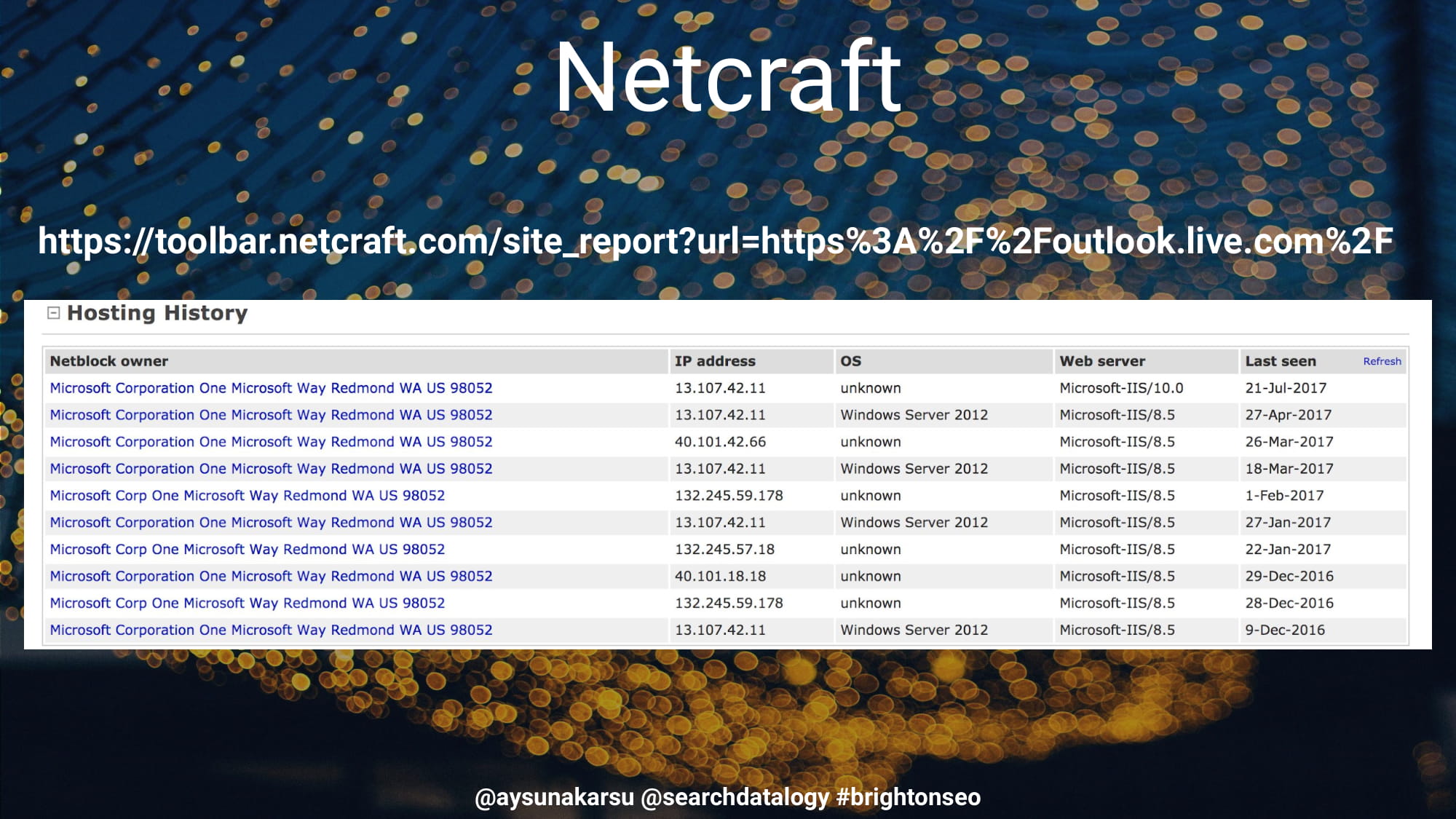1456x819 pixels.
Task: Select IP 40.101.18.18
Action: pyautogui.click(x=720, y=577)
